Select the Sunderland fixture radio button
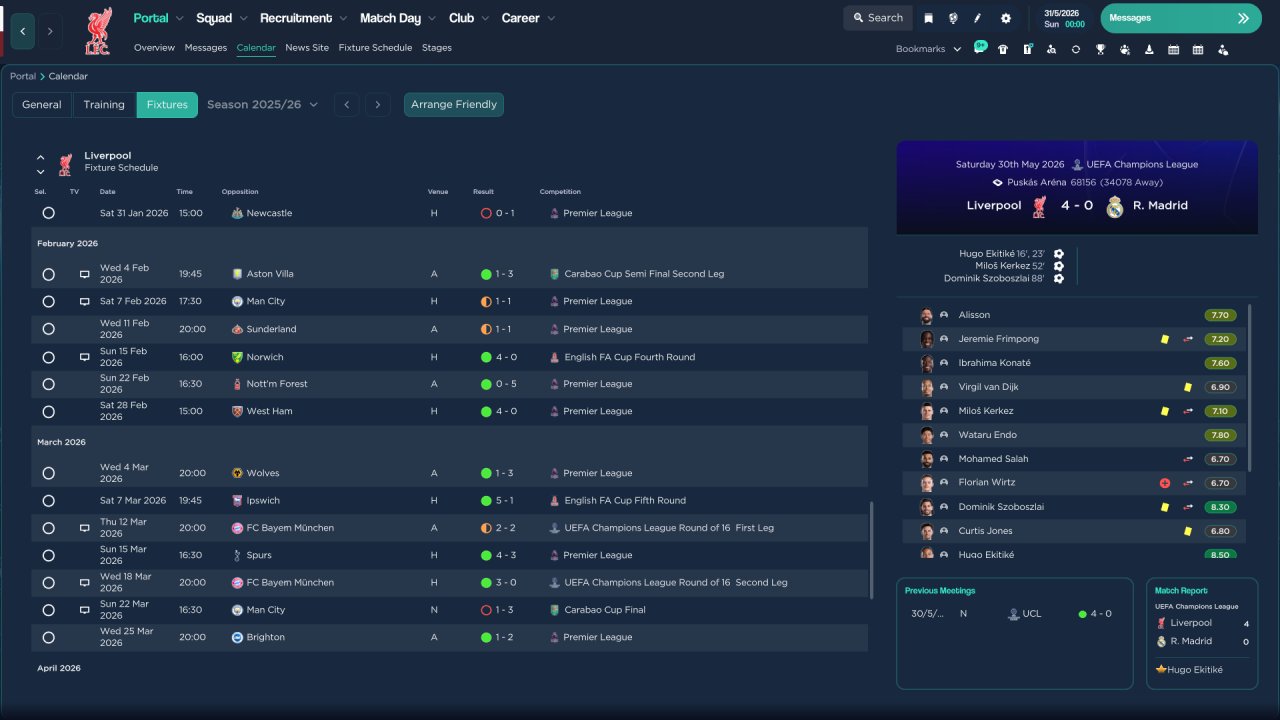 48,329
